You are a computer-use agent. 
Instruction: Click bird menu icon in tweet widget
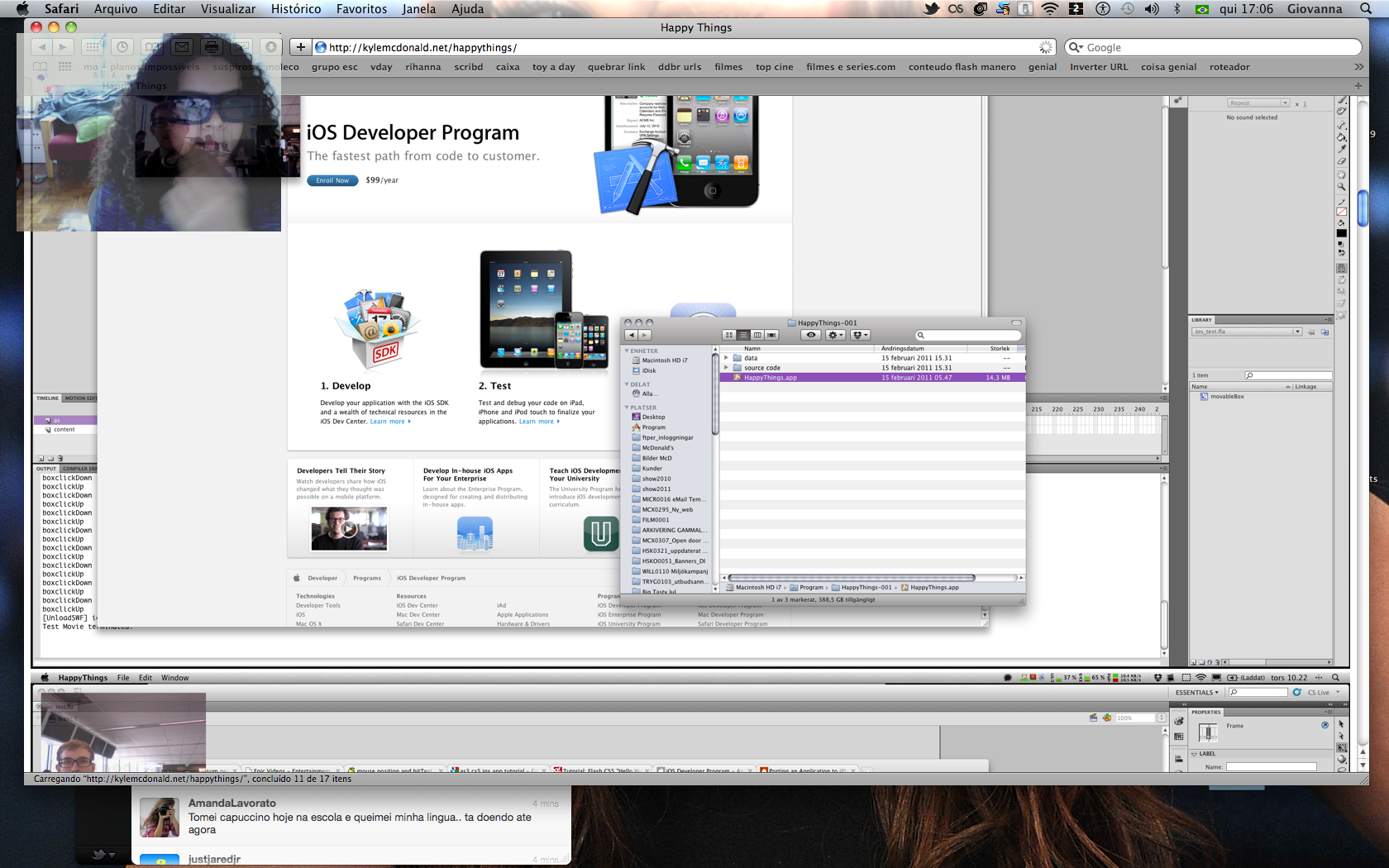pyautogui.click(x=103, y=855)
